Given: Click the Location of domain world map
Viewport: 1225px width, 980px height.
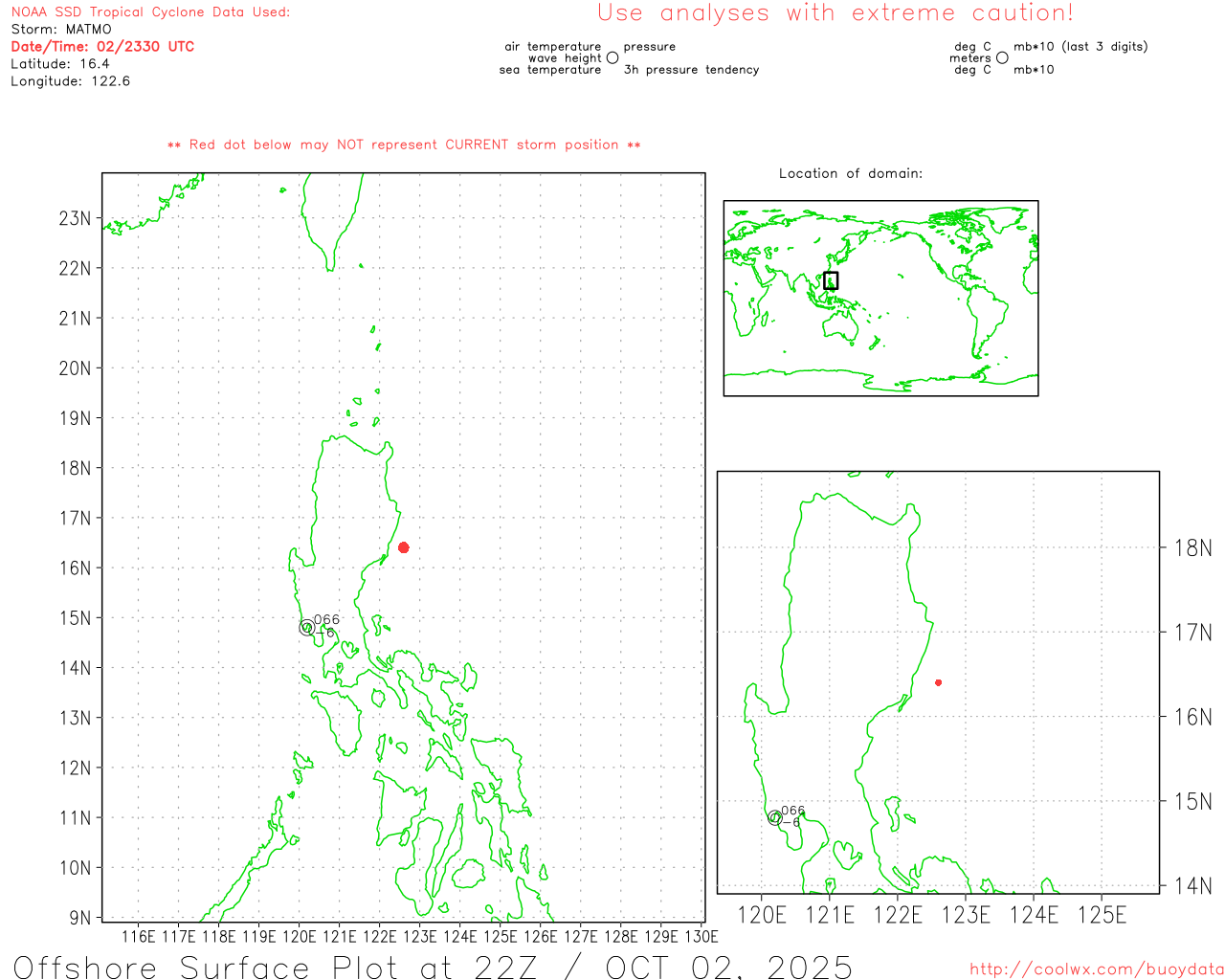Looking at the screenshot, I should [880, 298].
